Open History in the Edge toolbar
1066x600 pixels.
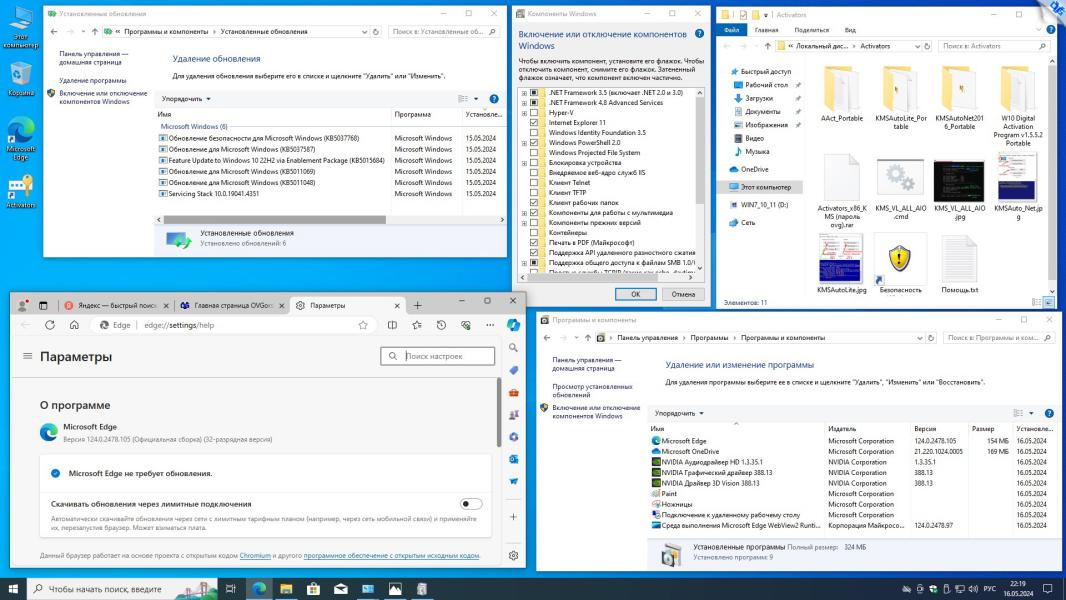(x=441, y=325)
